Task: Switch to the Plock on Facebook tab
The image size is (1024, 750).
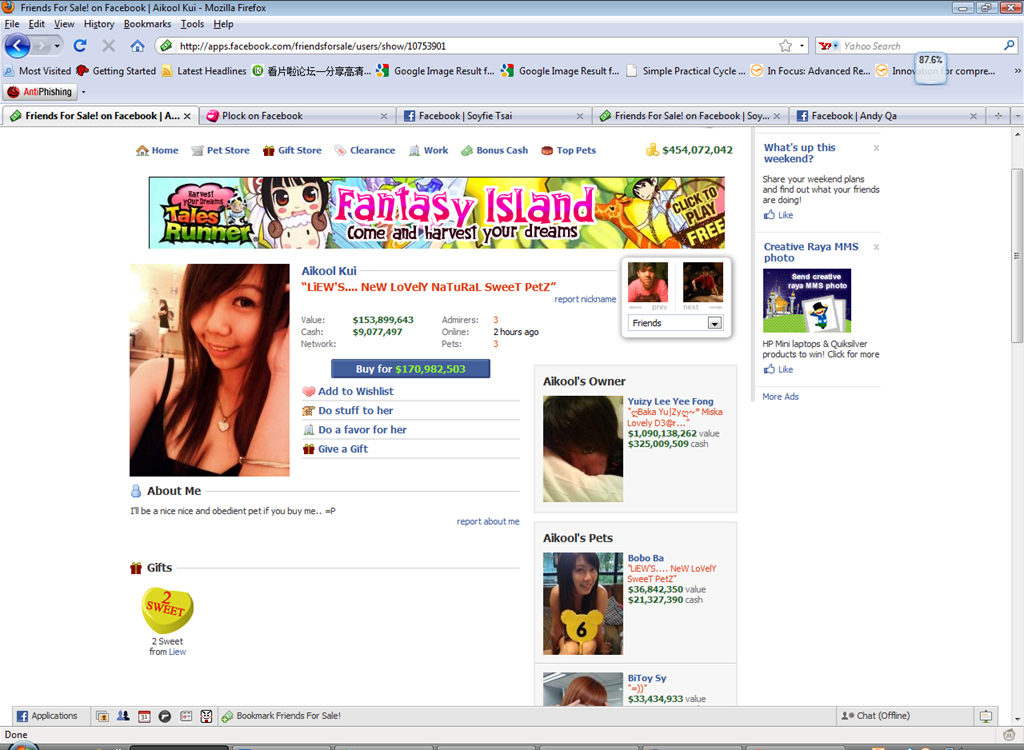Action: coord(296,116)
